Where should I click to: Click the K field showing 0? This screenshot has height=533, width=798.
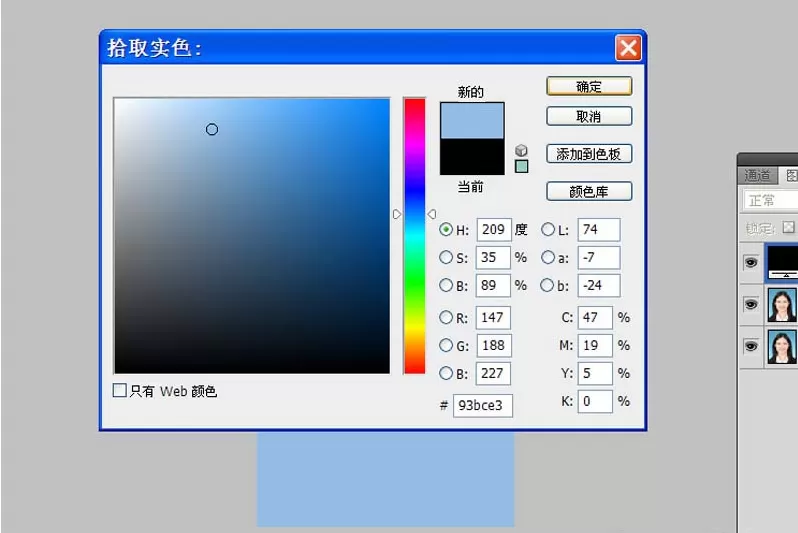point(595,401)
